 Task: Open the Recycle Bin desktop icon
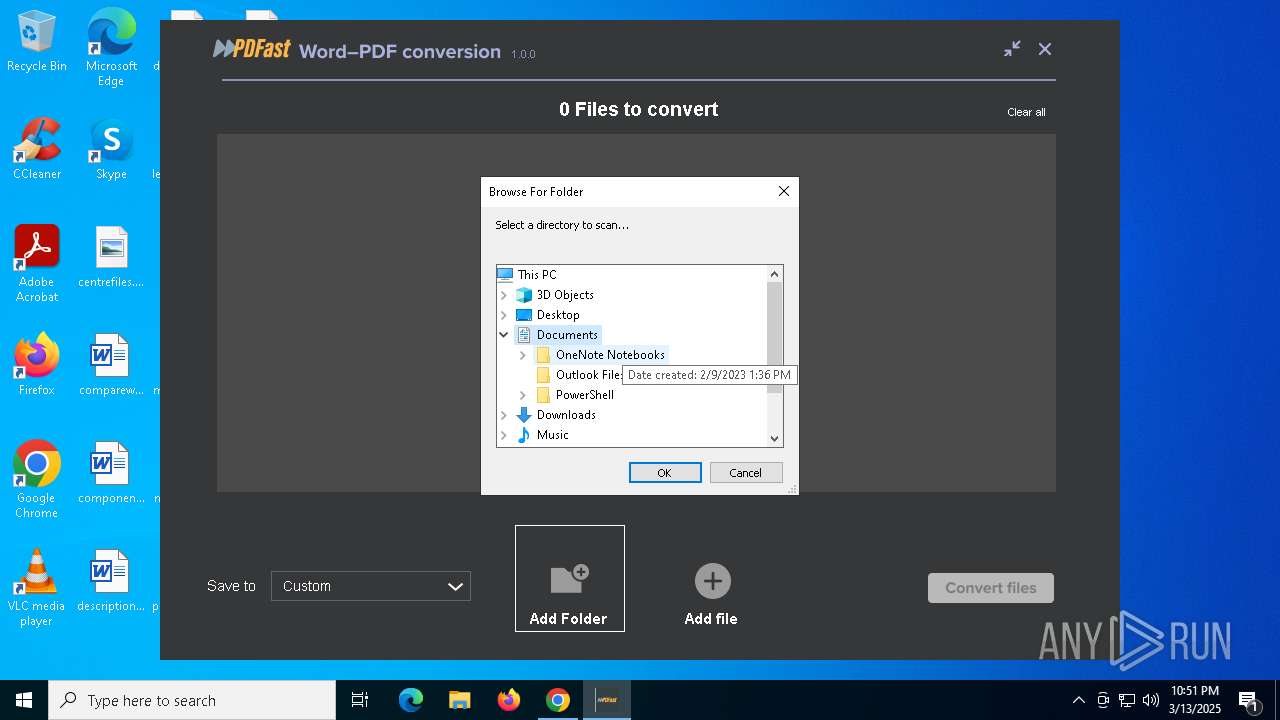[x=37, y=42]
